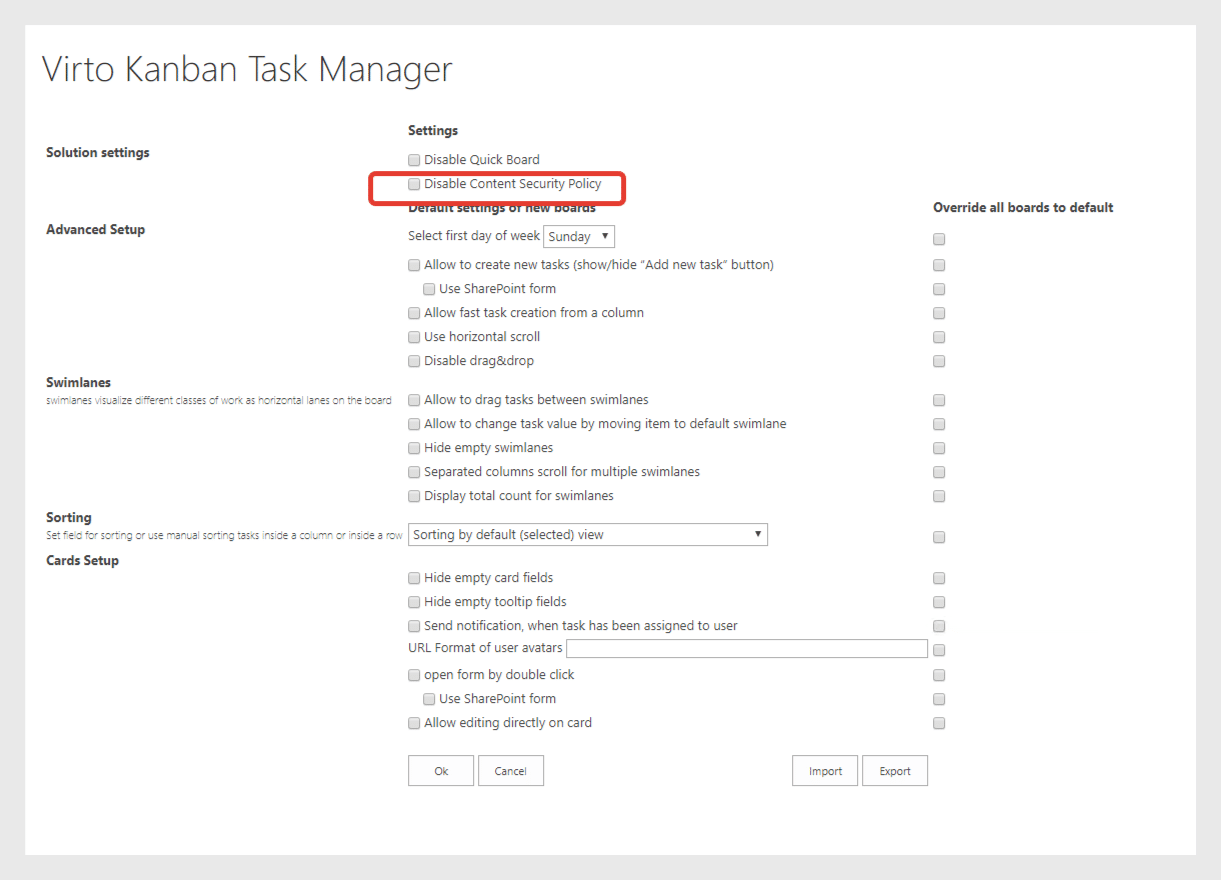
Task: Tick Hide empty card fields checkbox
Action: 414,579
